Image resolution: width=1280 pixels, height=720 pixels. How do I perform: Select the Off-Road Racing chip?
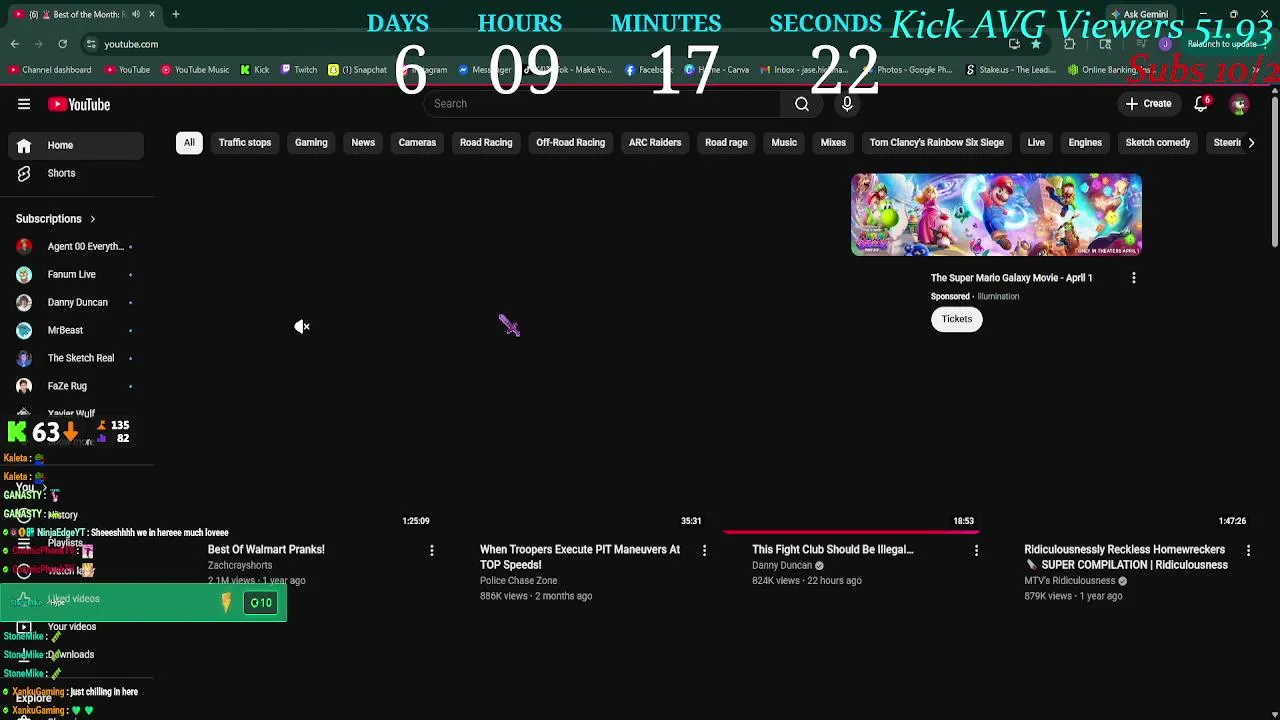pyautogui.click(x=570, y=143)
